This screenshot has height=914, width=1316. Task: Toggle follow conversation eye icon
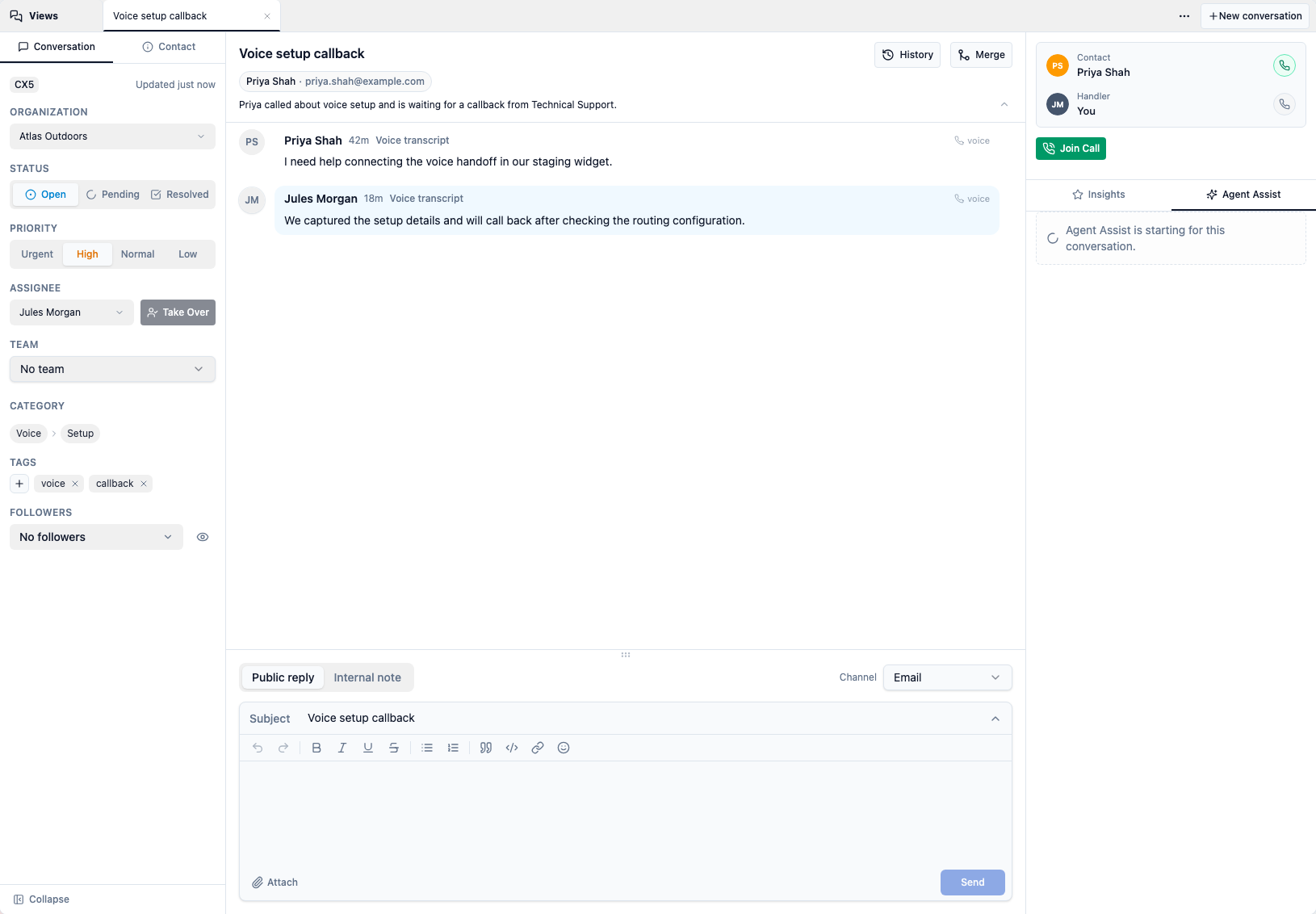click(203, 537)
